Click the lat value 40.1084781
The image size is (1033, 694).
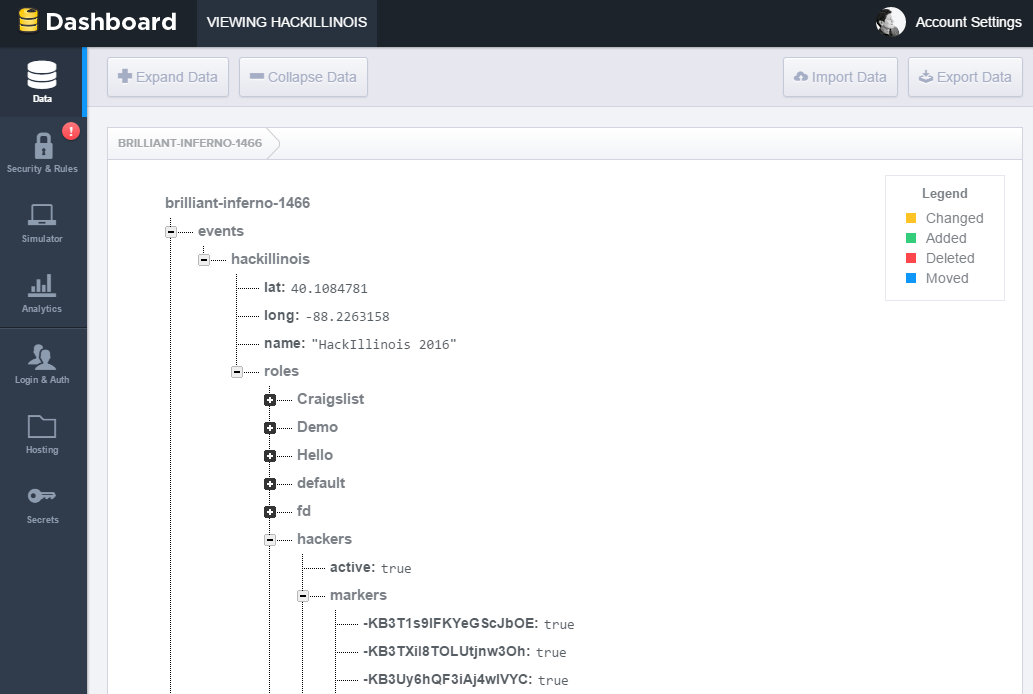point(329,289)
